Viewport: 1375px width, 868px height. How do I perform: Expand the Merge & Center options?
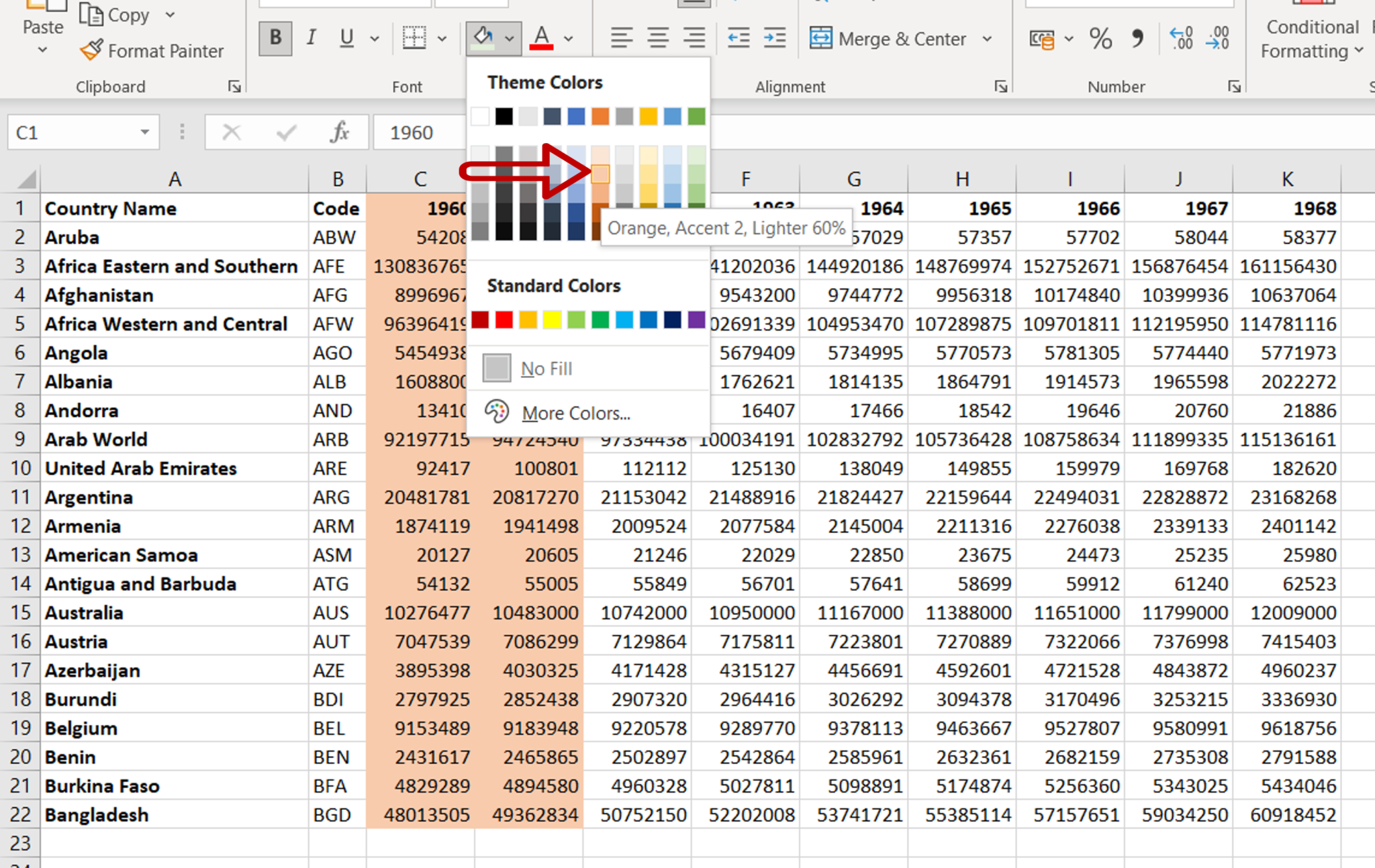pos(988,38)
